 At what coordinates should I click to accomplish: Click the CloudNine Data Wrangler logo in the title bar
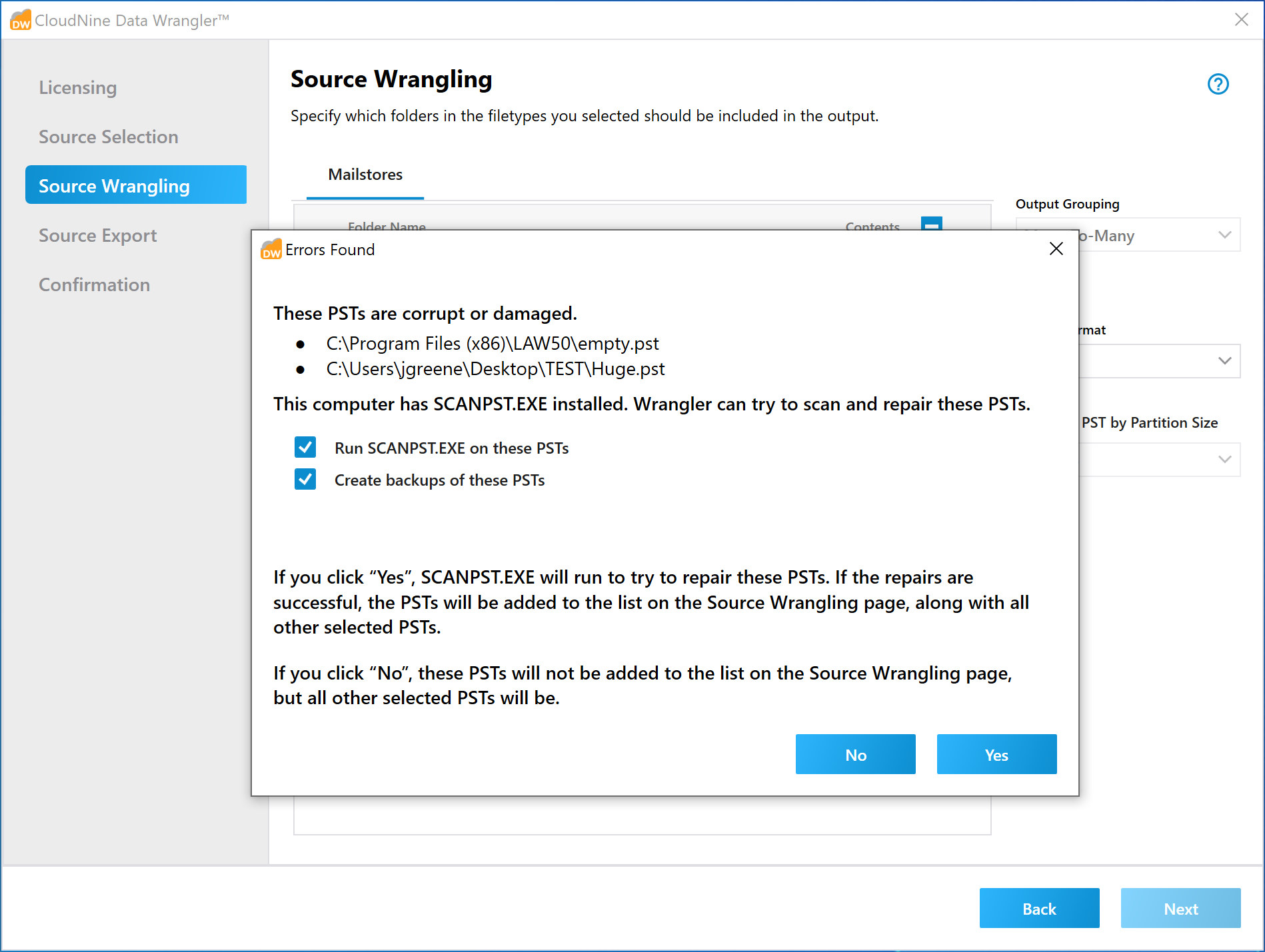(x=21, y=20)
